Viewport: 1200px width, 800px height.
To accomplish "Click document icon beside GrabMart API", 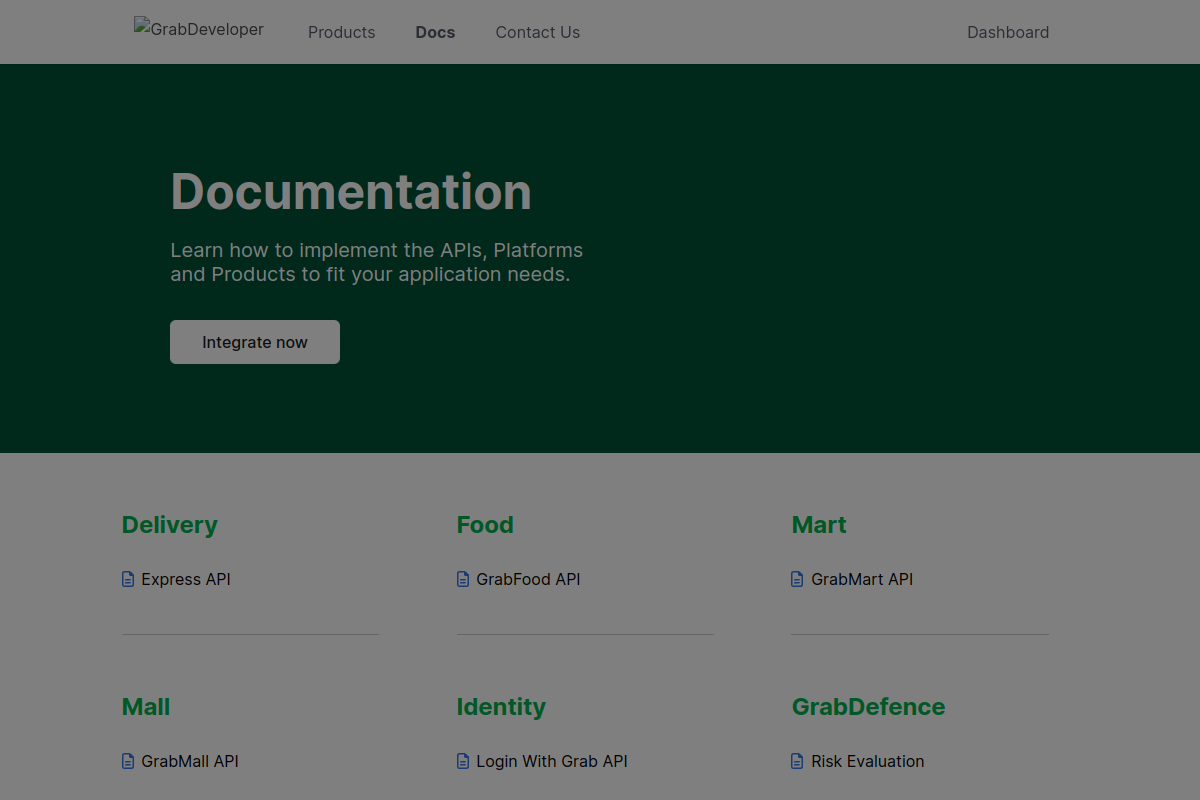I will (797, 579).
